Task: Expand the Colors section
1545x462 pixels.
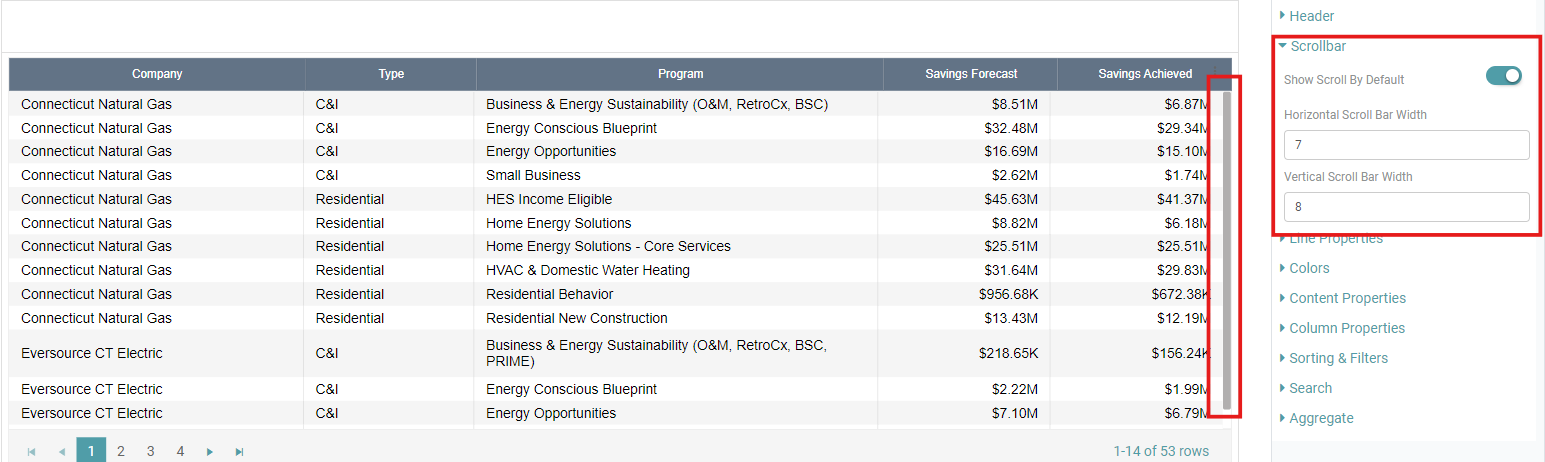Action: 1309,268
